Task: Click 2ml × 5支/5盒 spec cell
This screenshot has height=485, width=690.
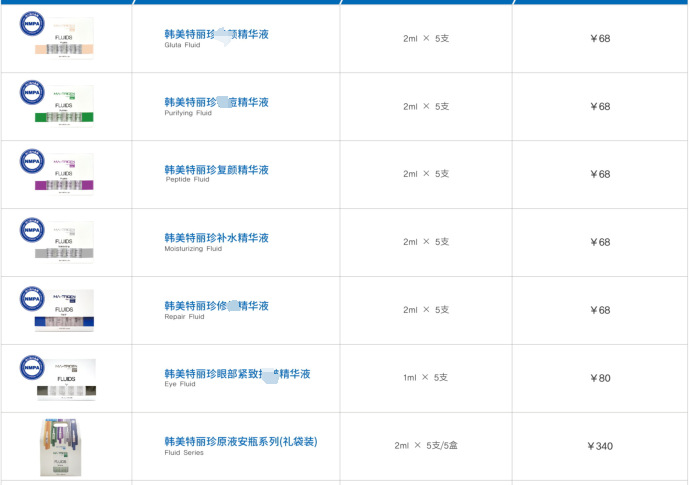Action: click(426, 445)
